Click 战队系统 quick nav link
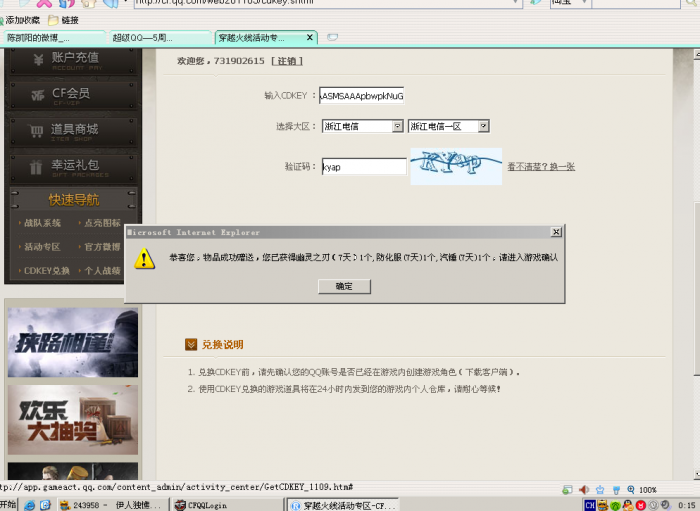The width and height of the screenshot is (700, 511). (42, 223)
